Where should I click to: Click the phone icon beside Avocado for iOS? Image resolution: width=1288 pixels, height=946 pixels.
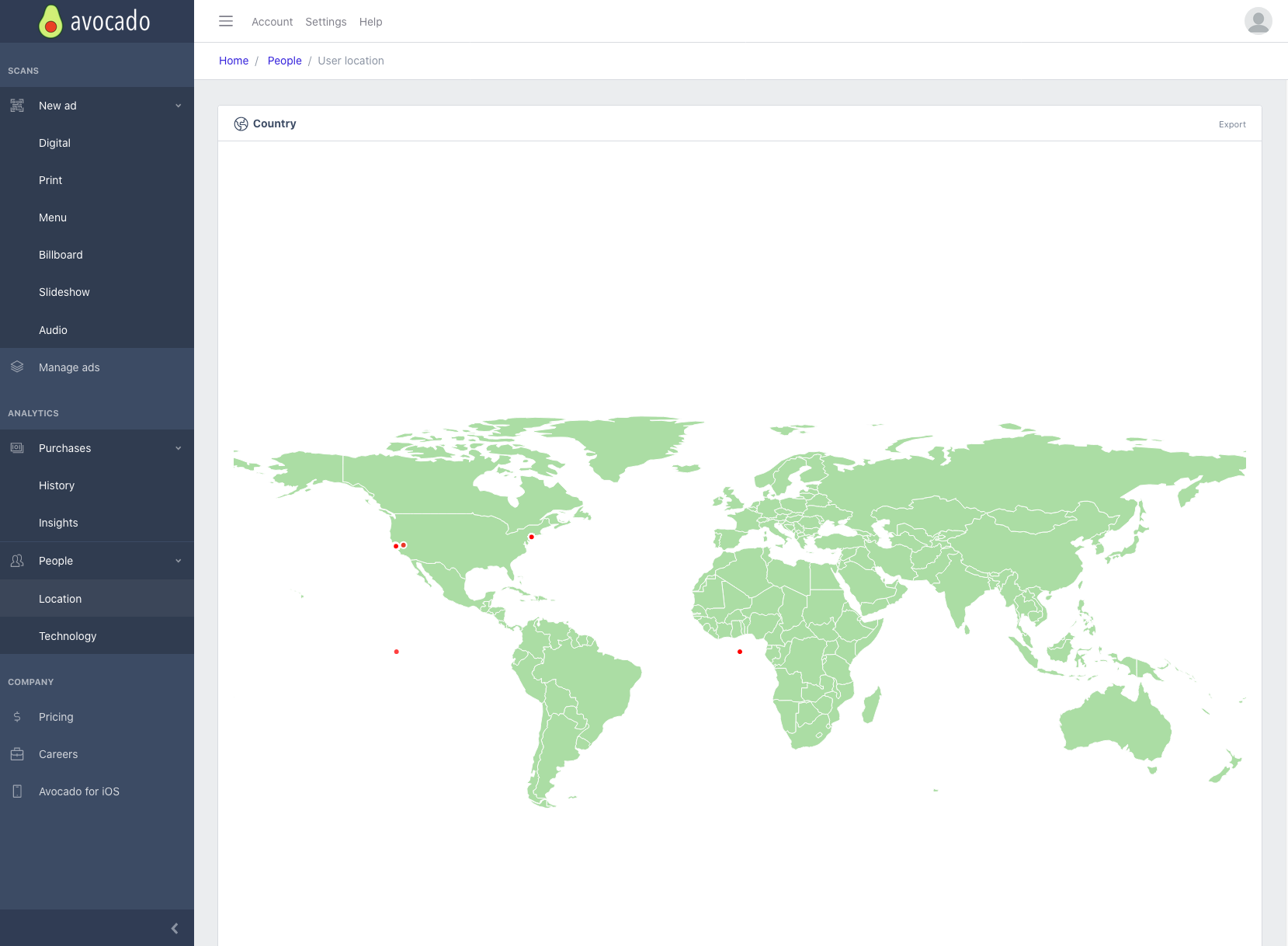[17, 791]
